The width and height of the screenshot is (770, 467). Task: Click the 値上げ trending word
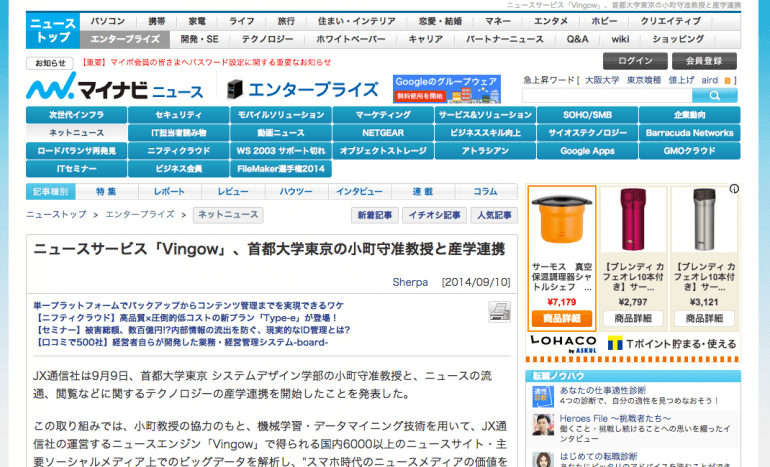(x=681, y=81)
